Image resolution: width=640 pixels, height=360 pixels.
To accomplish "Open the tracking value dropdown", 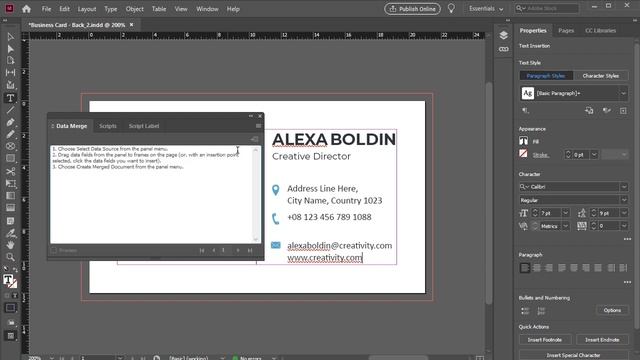I will (x=624, y=226).
